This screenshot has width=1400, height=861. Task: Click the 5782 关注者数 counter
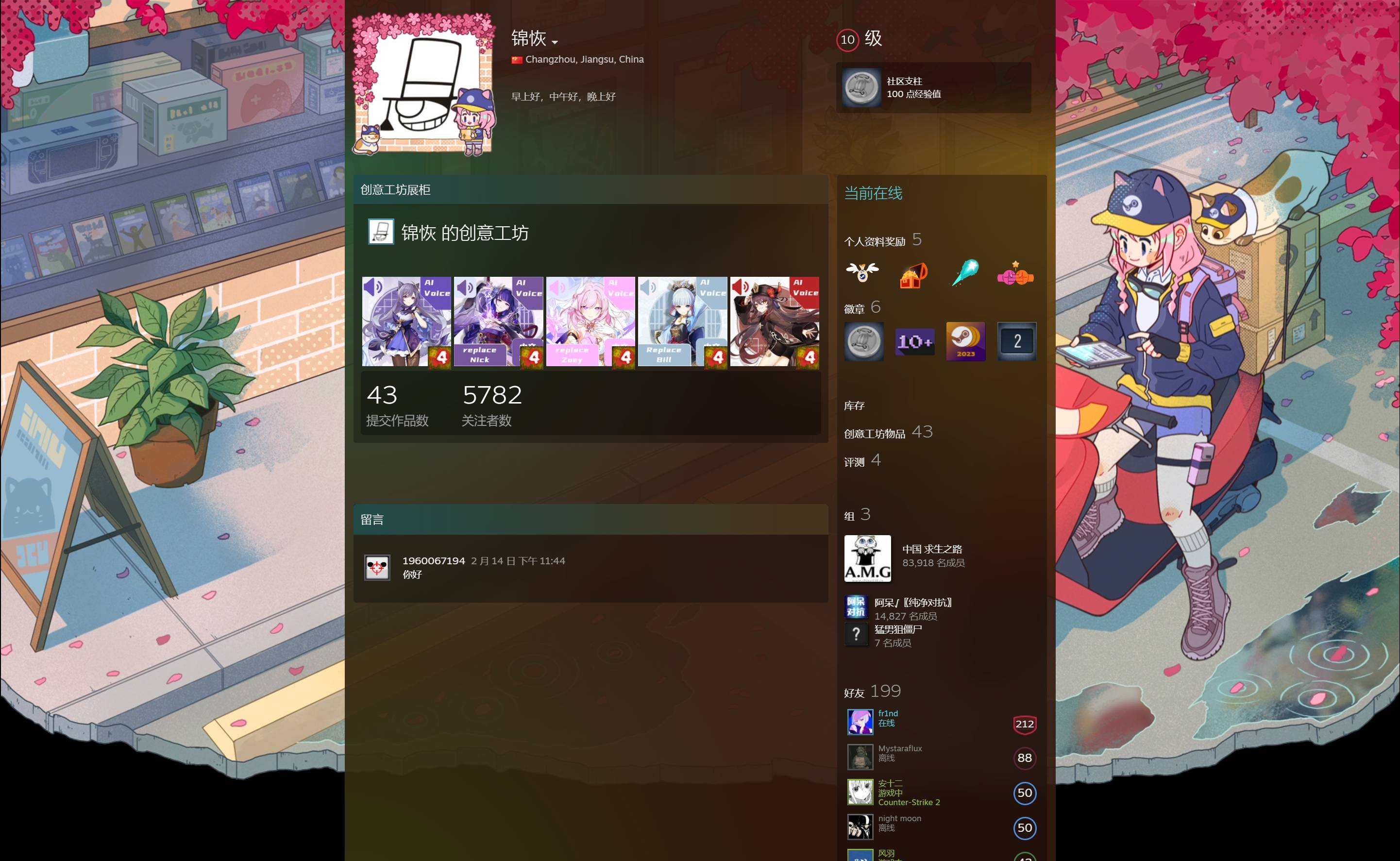pos(492,405)
